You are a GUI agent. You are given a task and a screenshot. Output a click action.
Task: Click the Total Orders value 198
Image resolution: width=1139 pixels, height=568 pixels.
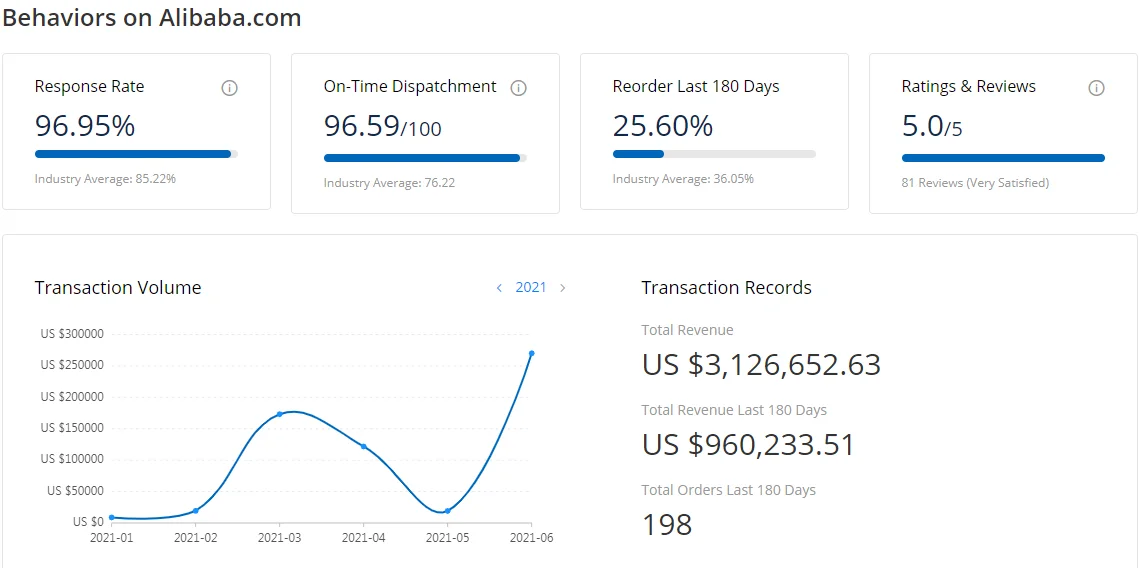[667, 525]
